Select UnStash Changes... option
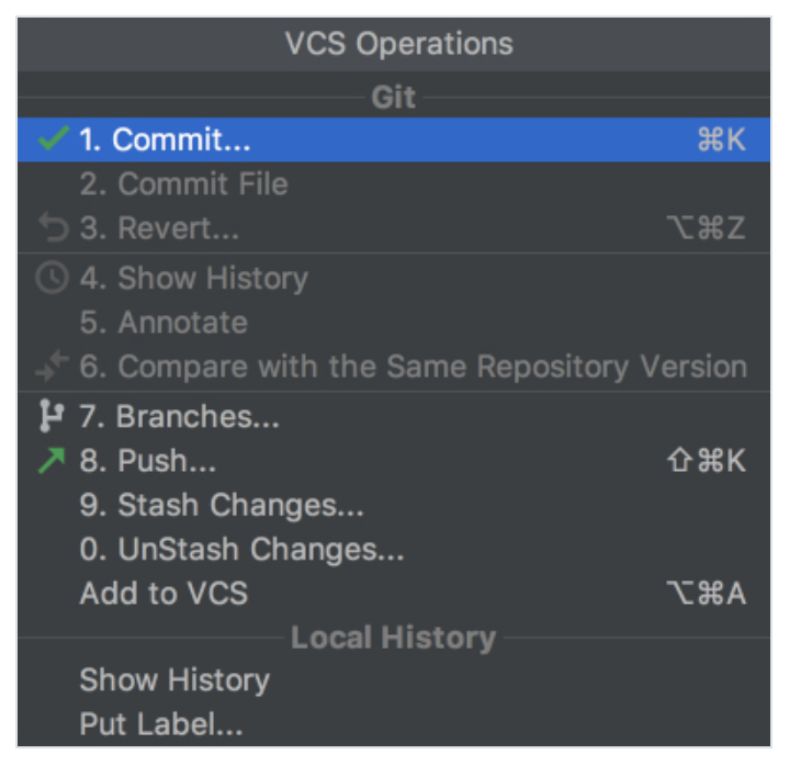This screenshot has height=766, width=790. point(241,549)
